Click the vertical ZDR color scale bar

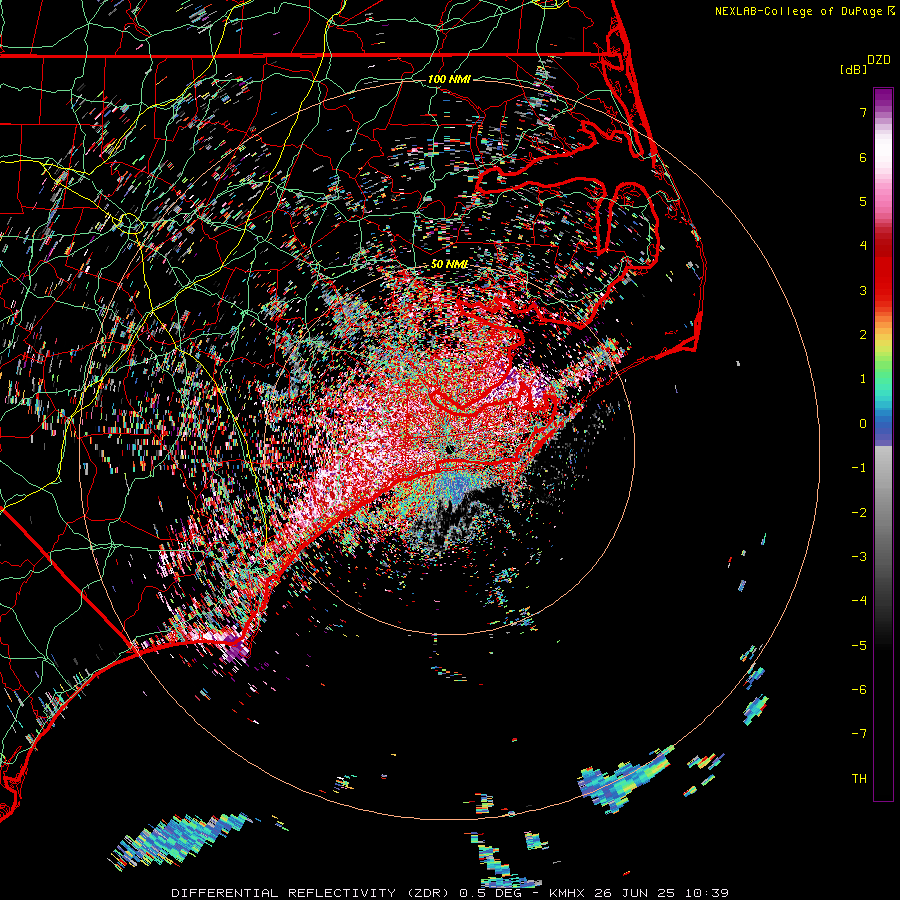click(883, 444)
